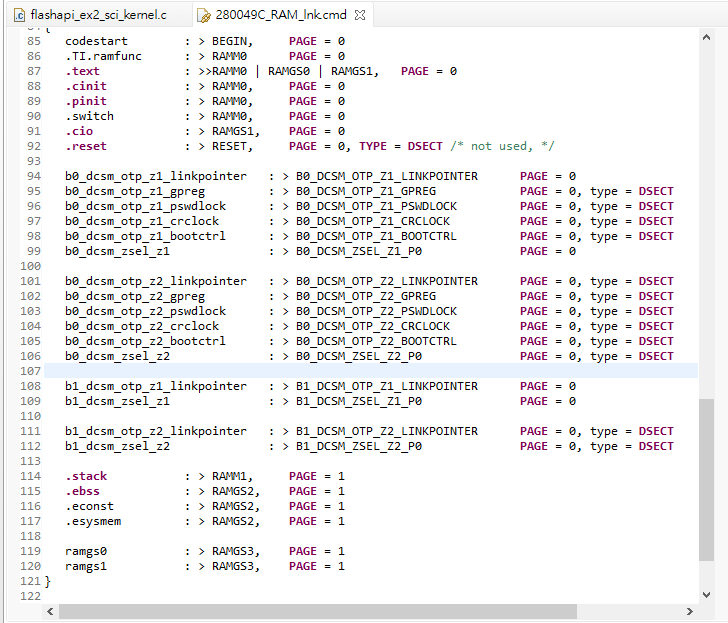Image resolution: width=728 pixels, height=623 pixels.
Task: Click horizontal scrollbar left arrow
Action: click(x=50, y=611)
